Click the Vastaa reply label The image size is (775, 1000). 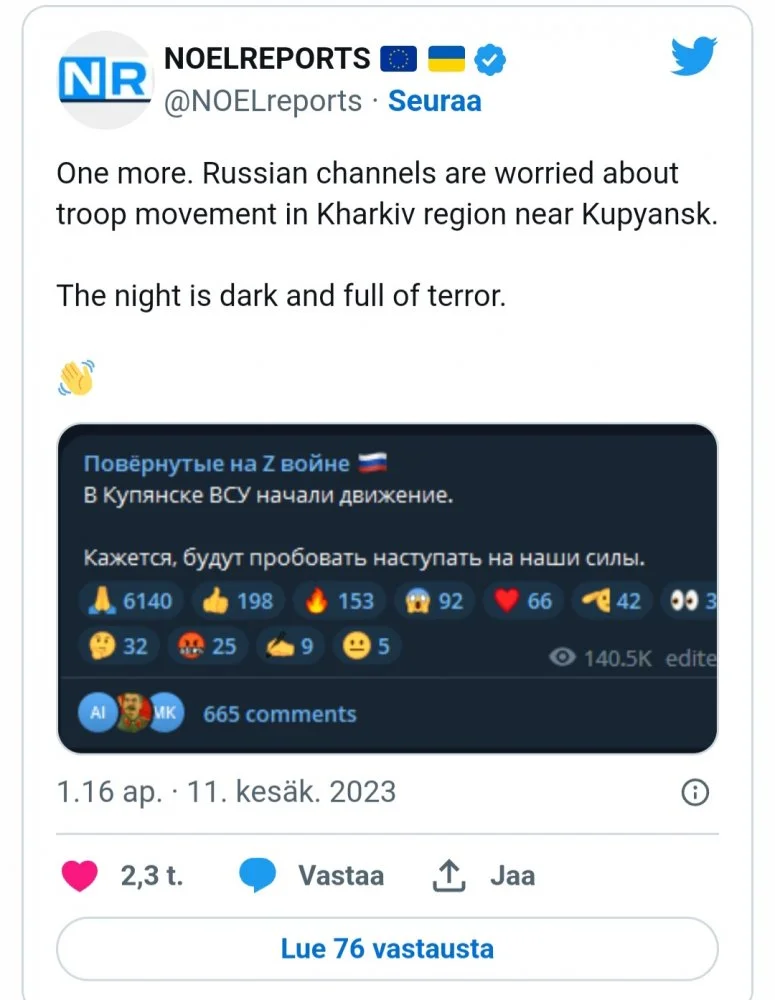point(340,876)
